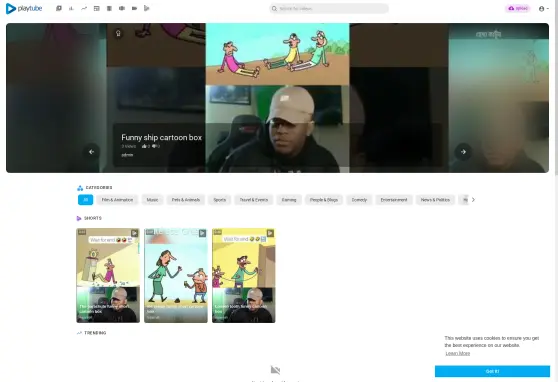Open the shorts icon in top navigation
558x382 pixels.
point(147,8)
